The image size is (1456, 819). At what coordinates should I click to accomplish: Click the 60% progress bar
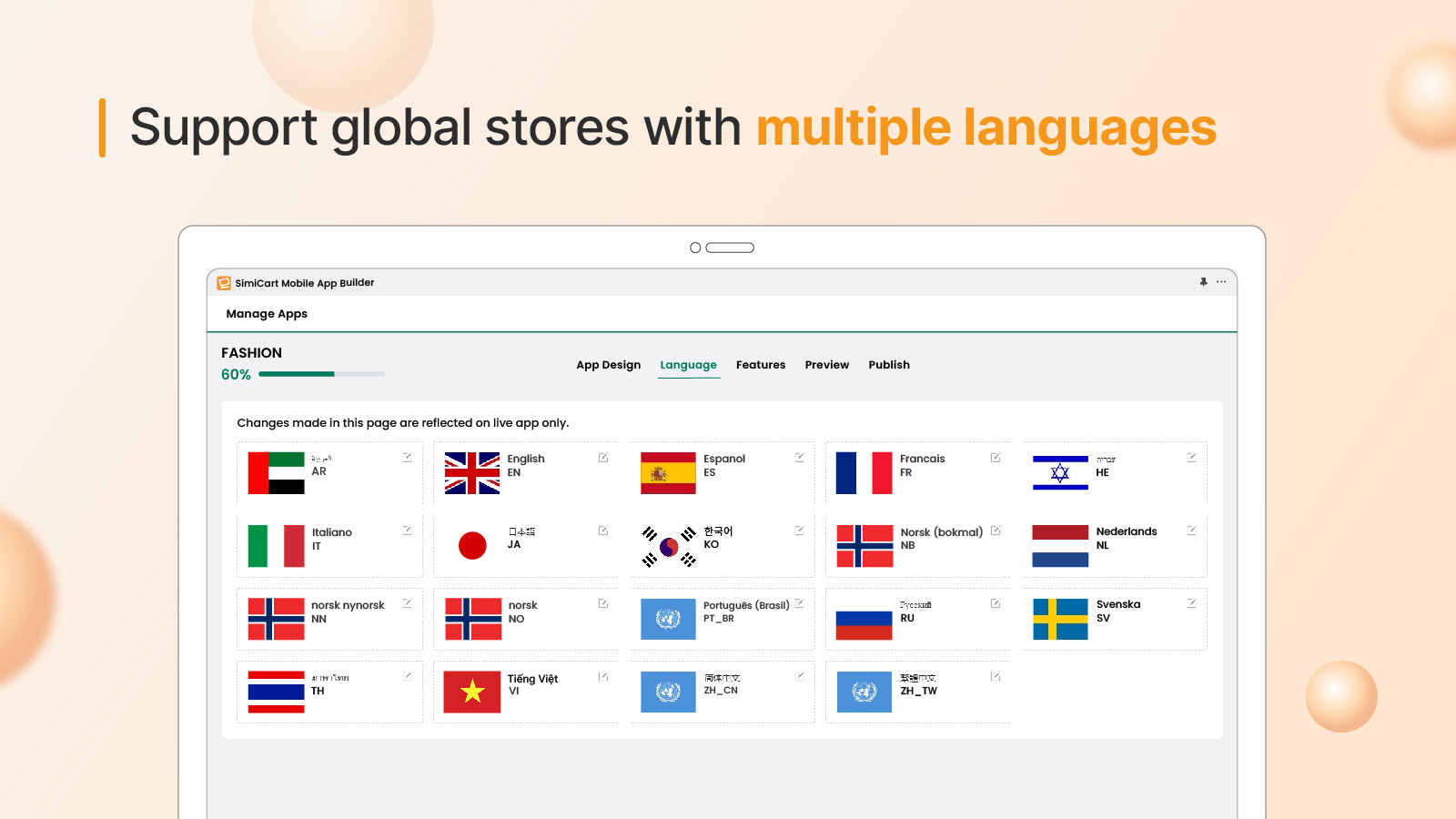tap(321, 374)
